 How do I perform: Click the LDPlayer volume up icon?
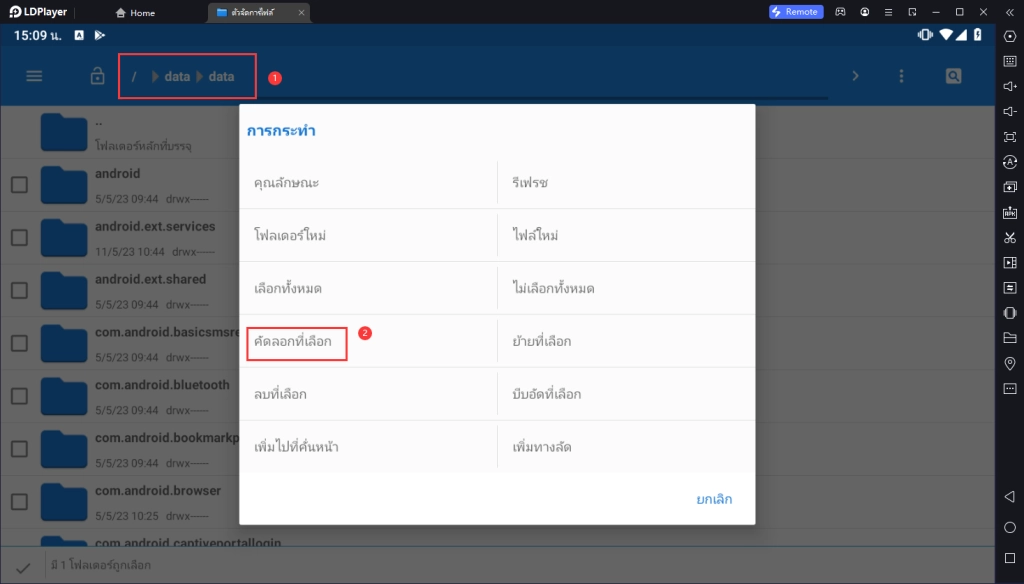click(x=1009, y=86)
